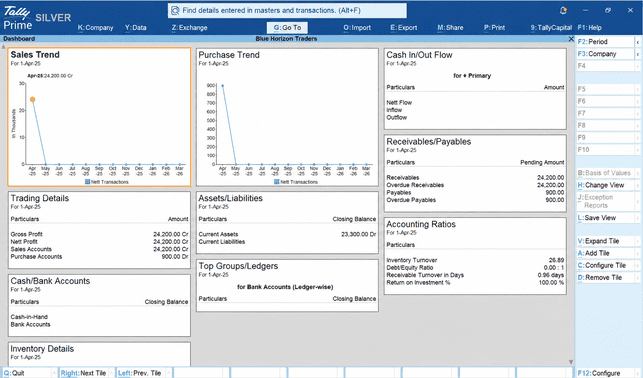Click the Overdue Payables row

pyautogui.click(x=475, y=200)
